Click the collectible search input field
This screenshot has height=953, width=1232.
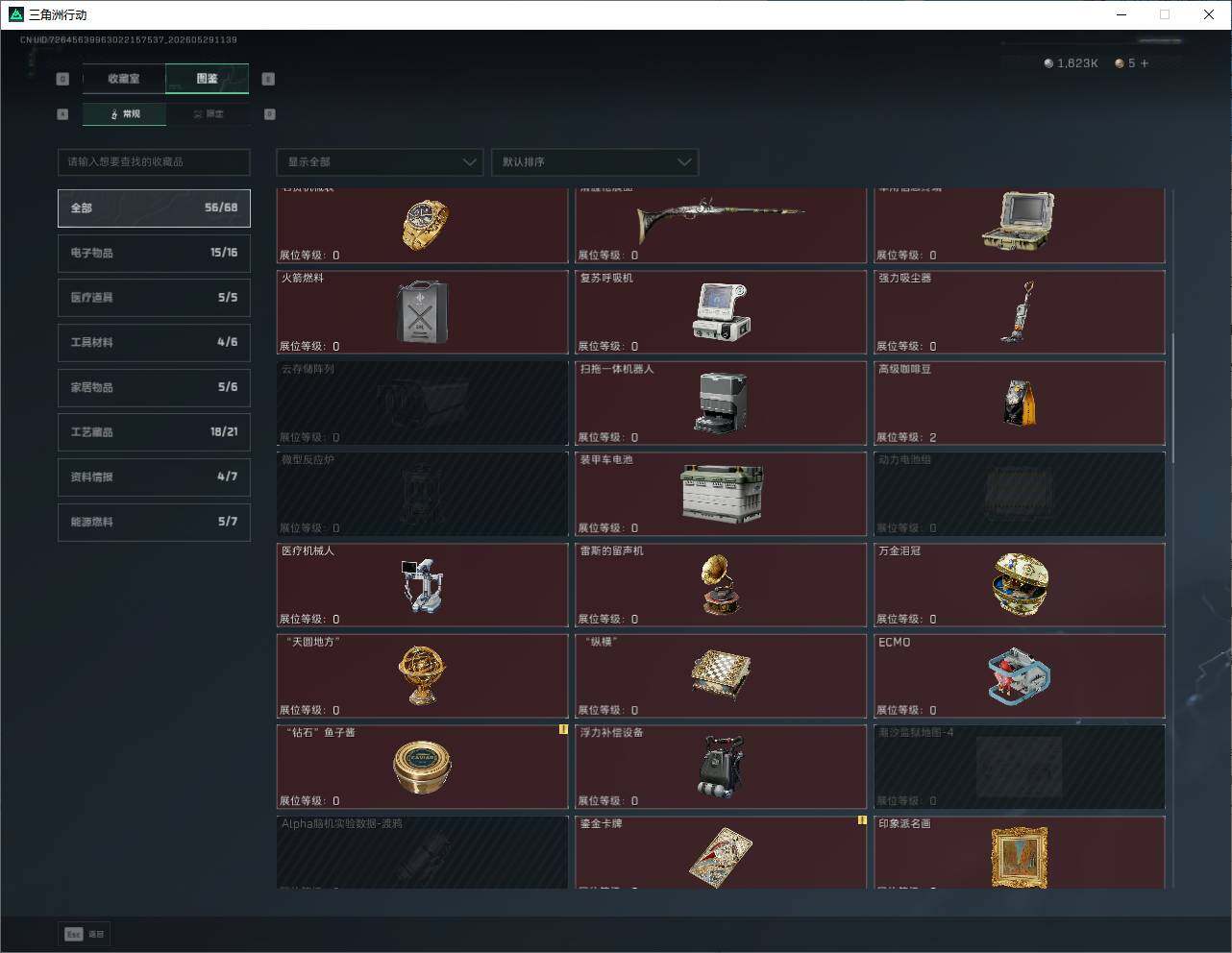(154, 161)
